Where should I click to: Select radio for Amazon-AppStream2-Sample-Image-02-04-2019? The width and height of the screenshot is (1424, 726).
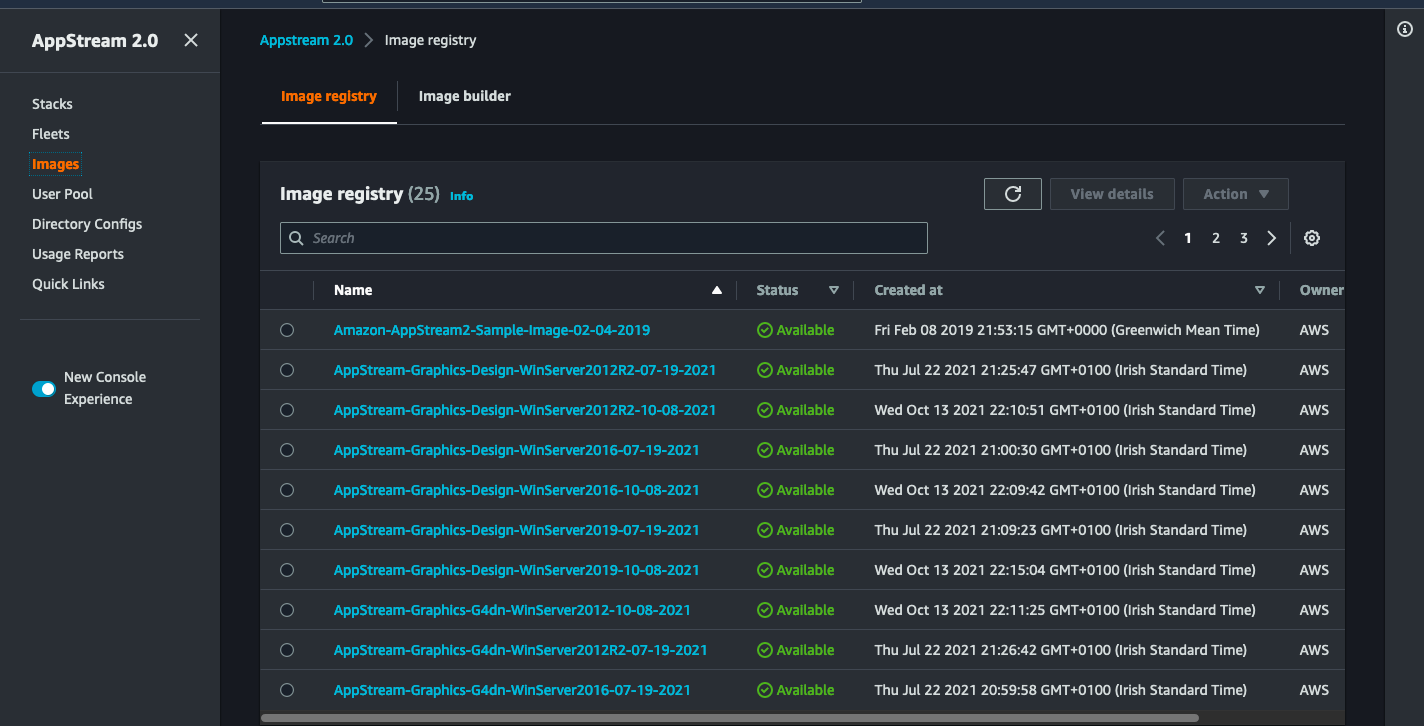coord(287,330)
